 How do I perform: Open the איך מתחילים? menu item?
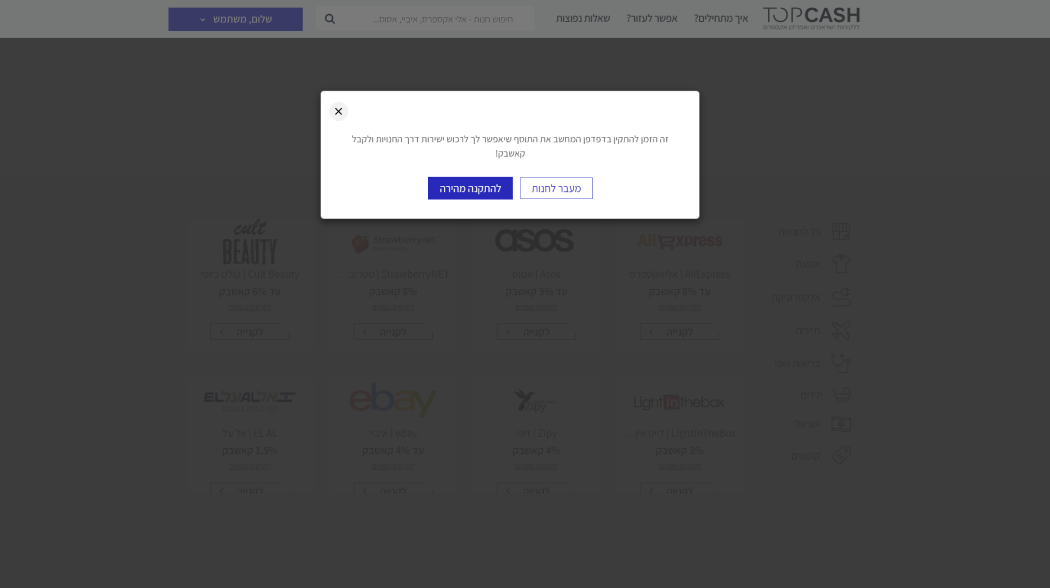tap(721, 19)
